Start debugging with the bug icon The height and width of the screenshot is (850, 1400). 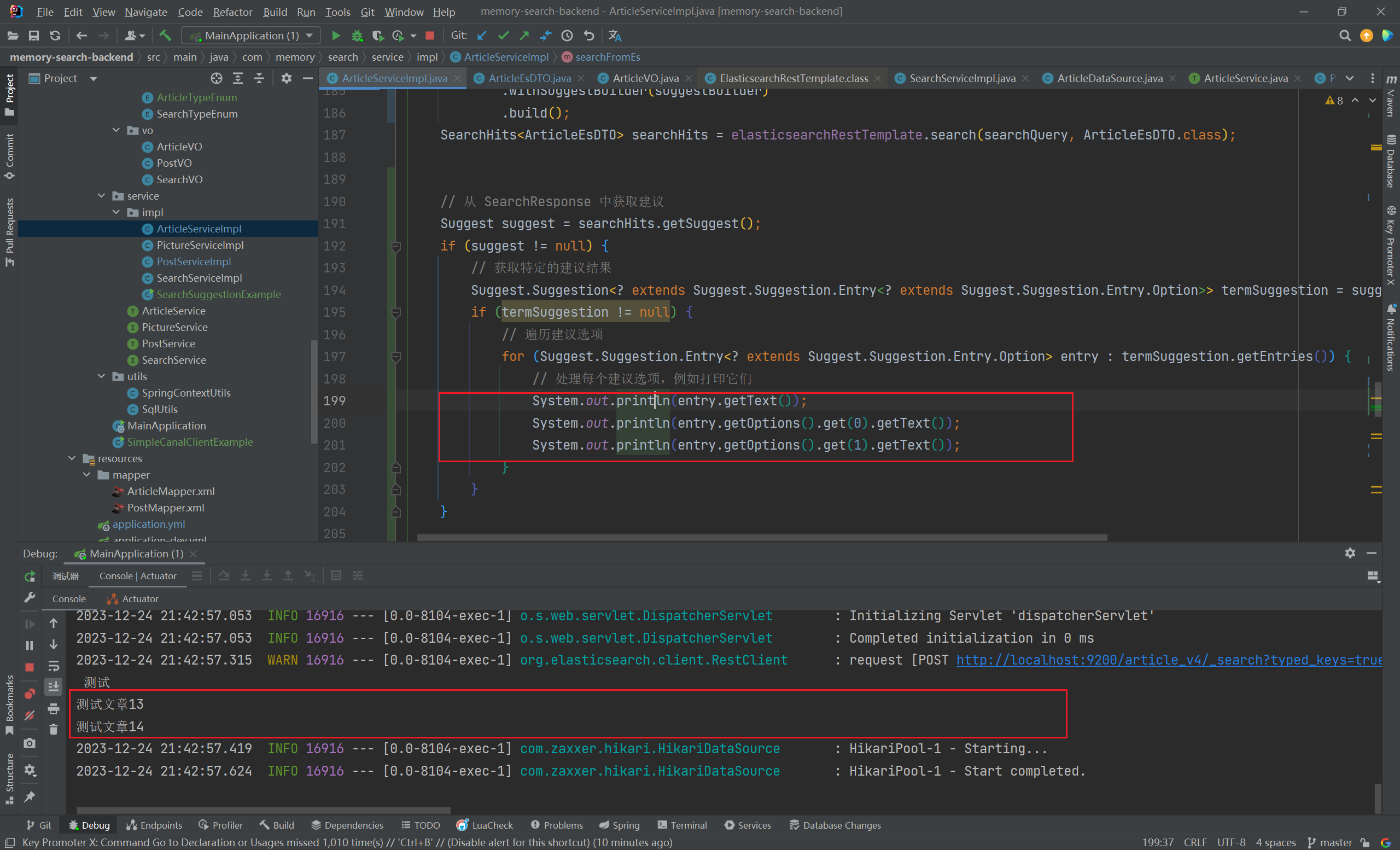coord(357,36)
